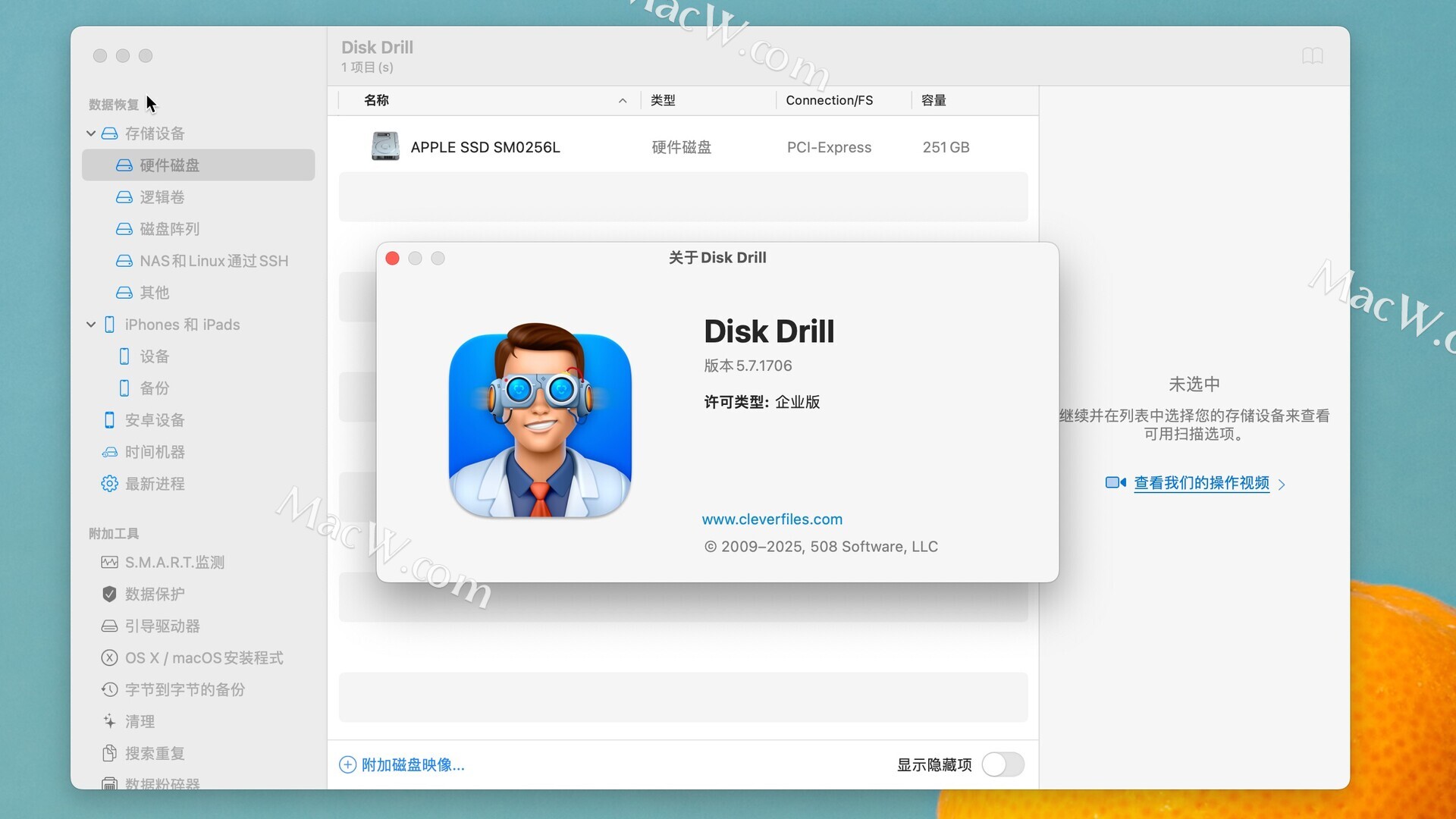Screen dimensions: 1456x819
Task: Click the 磁盘阵列 drive icon
Action: 124,229
